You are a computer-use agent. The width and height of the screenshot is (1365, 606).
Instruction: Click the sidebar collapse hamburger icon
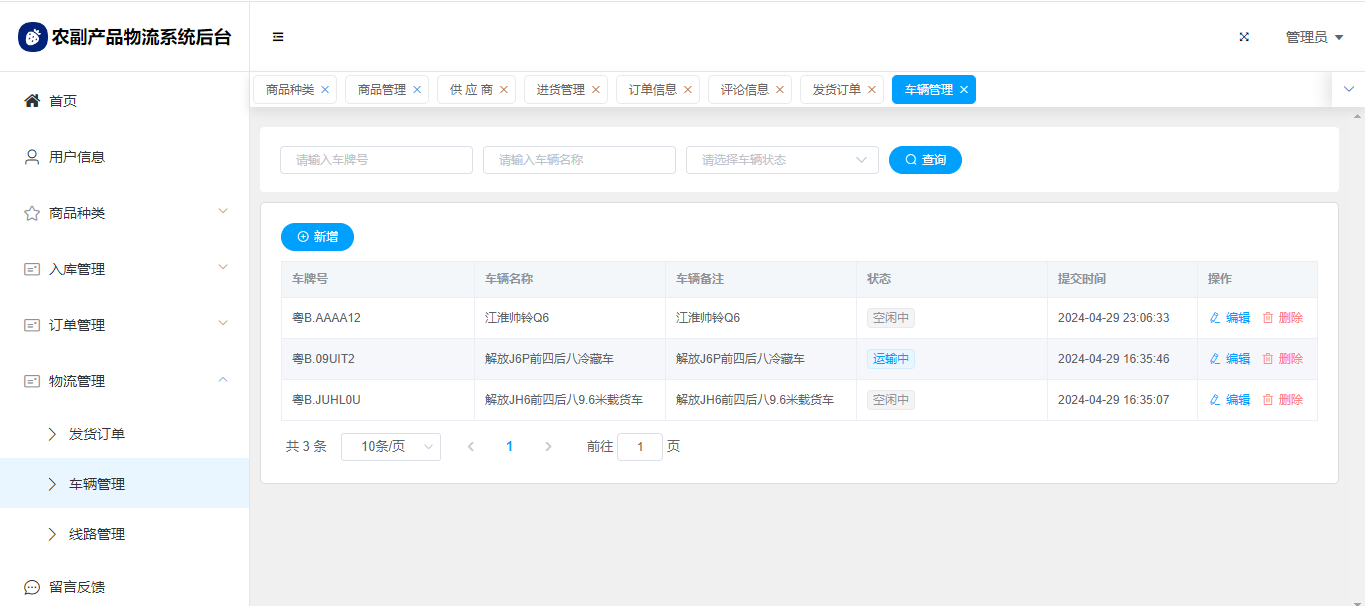pos(278,37)
